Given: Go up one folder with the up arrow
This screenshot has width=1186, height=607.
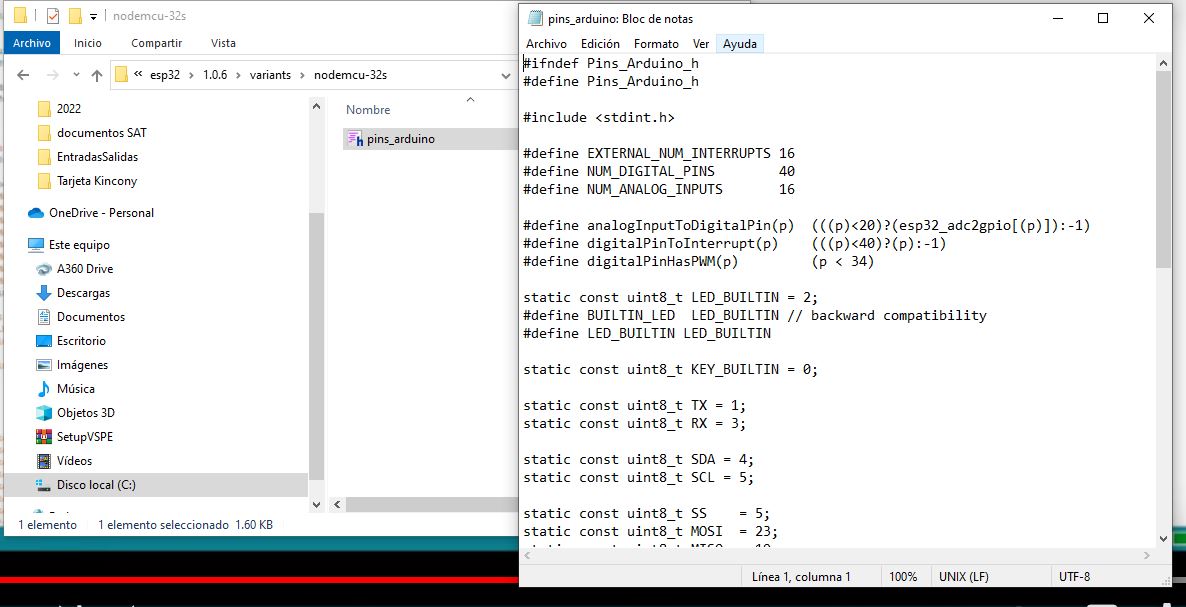Looking at the screenshot, I should pos(97,75).
